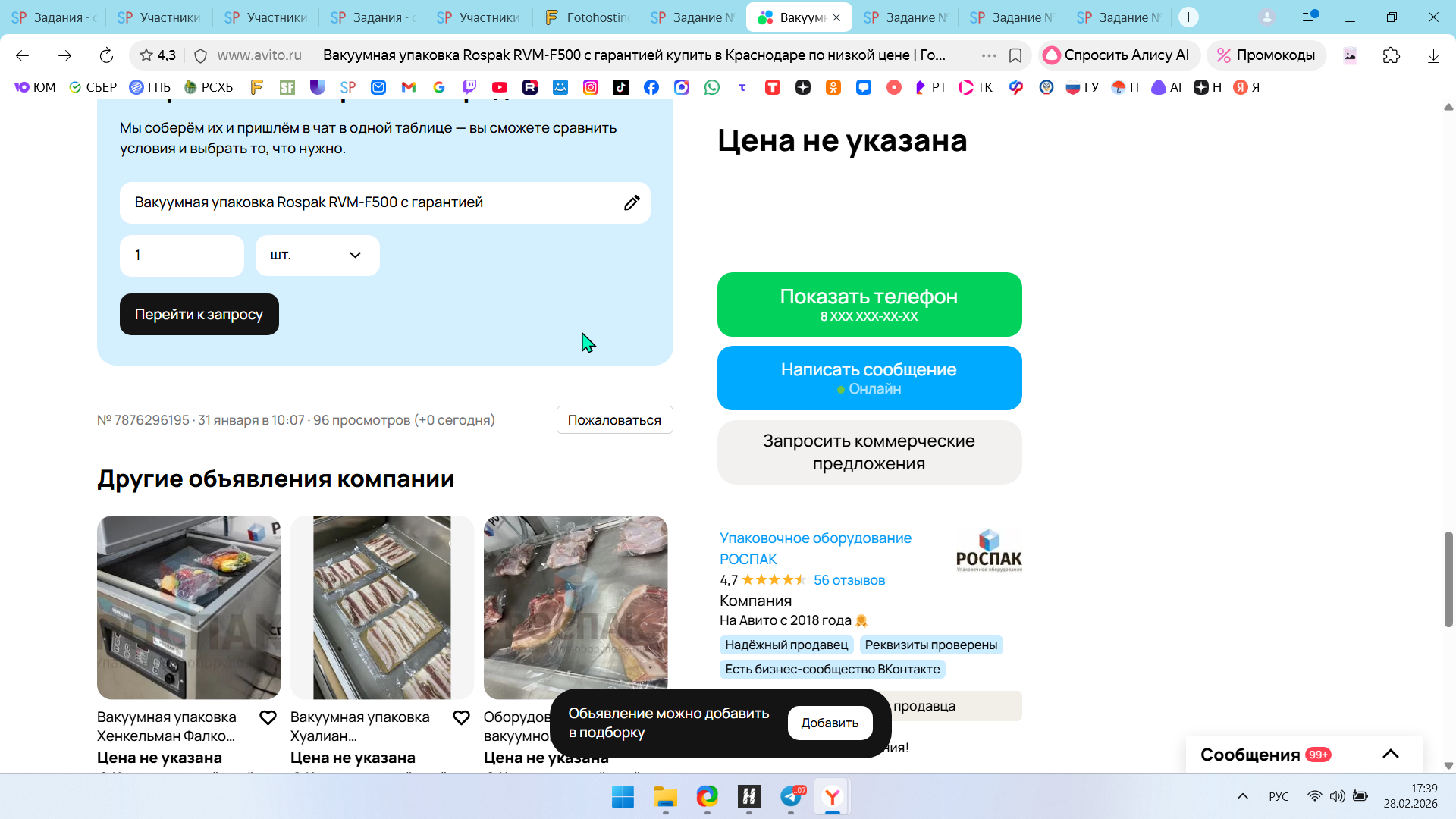The height and width of the screenshot is (819, 1456).
Task: Reload the page with refresh icon
Action: 106,55
